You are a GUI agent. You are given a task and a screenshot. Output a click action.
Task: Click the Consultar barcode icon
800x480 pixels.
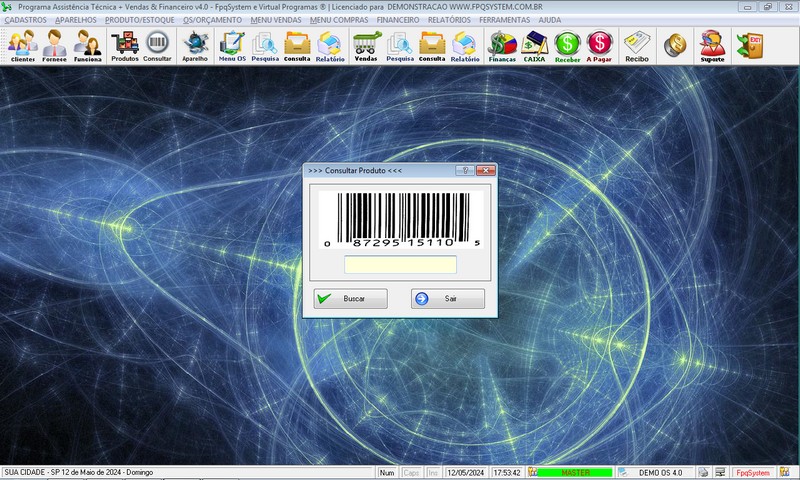pos(157,45)
